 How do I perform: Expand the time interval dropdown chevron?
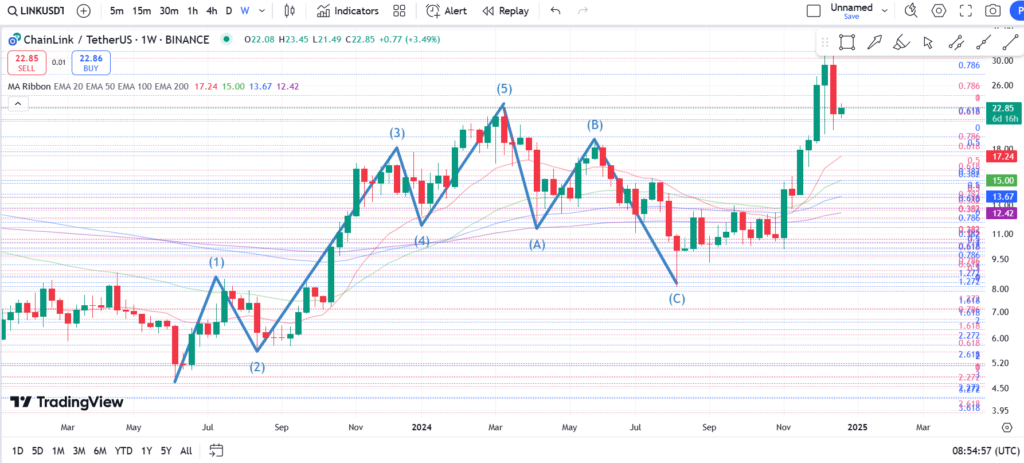pyautogui.click(x=265, y=11)
